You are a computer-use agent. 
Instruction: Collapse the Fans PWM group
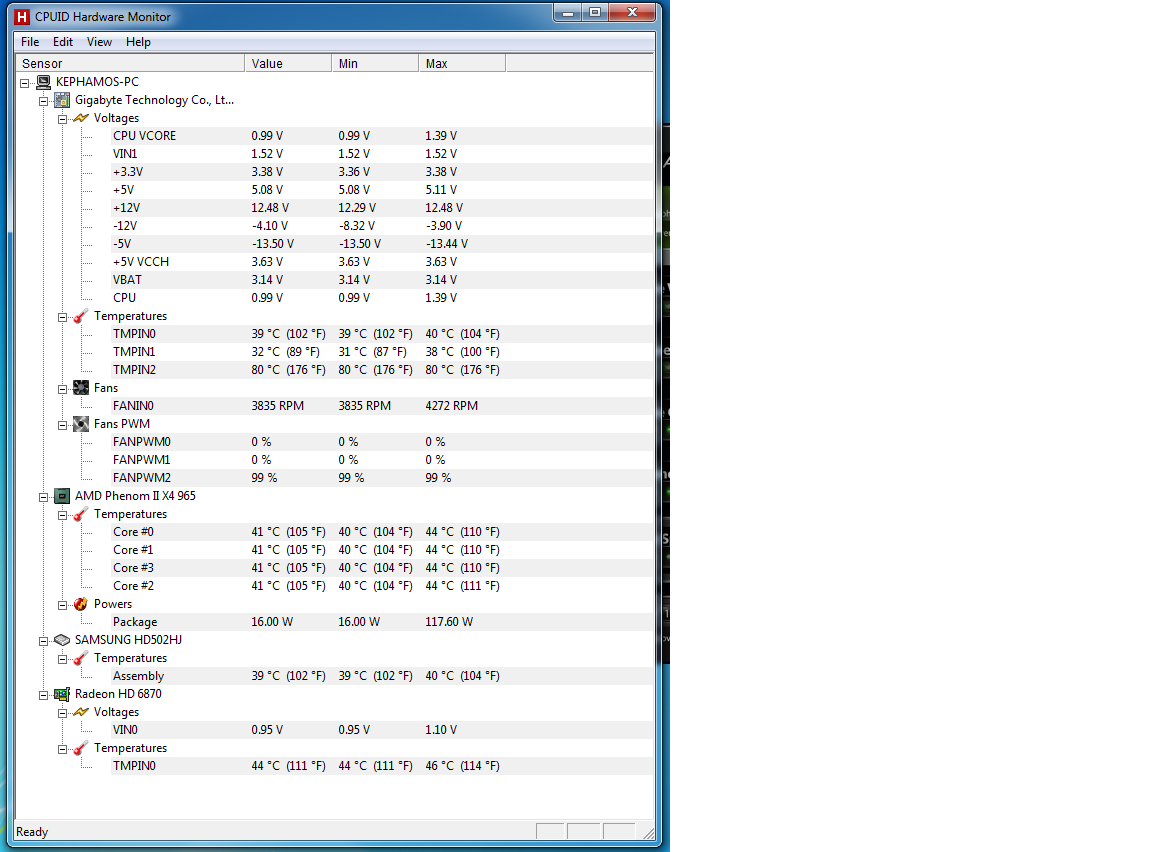tap(62, 425)
